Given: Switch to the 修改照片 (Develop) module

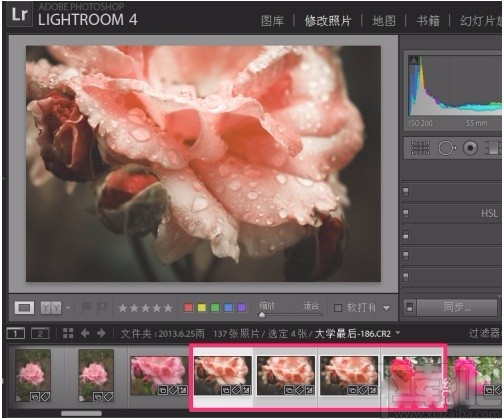Looking at the screenshot, I should (328, 21).
